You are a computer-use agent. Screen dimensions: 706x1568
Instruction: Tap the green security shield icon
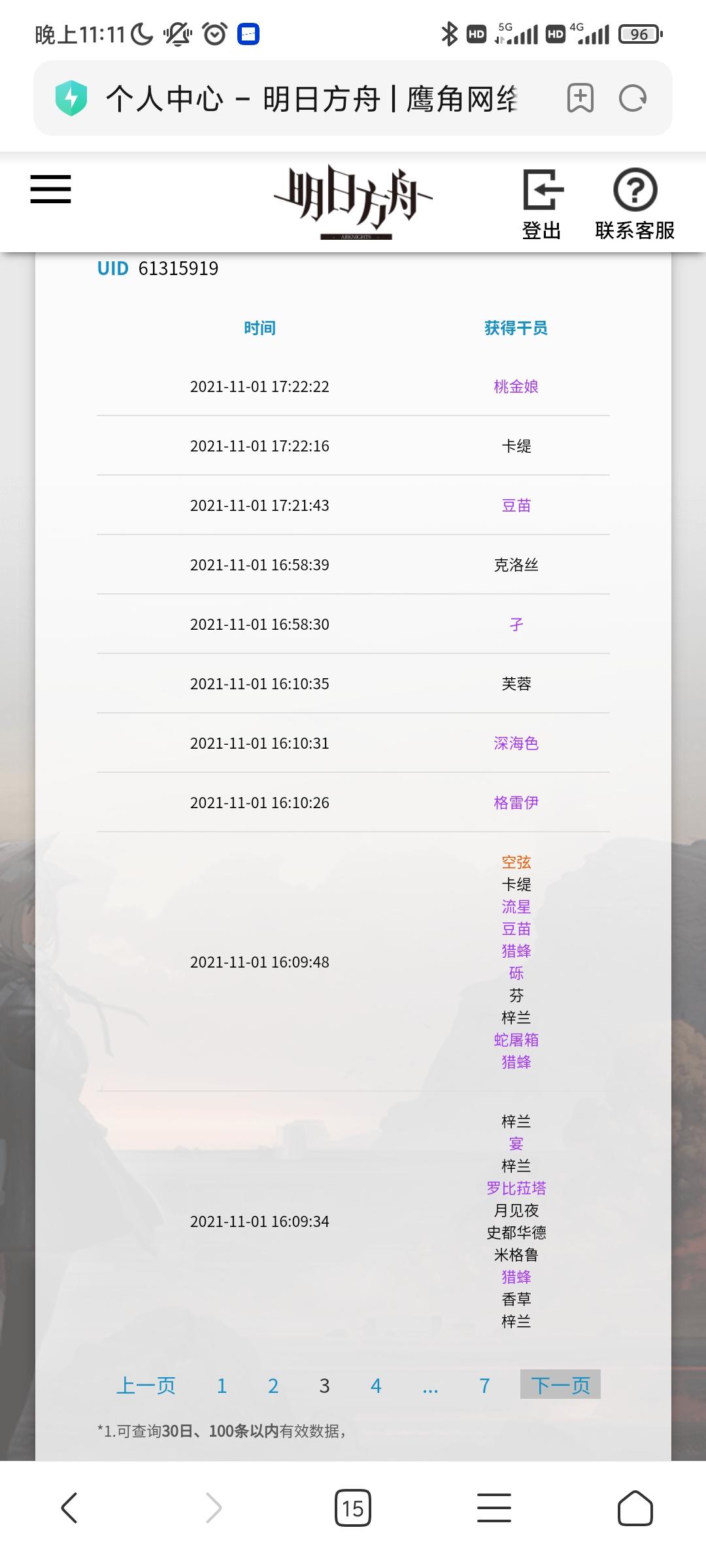(x=71, y=99)
